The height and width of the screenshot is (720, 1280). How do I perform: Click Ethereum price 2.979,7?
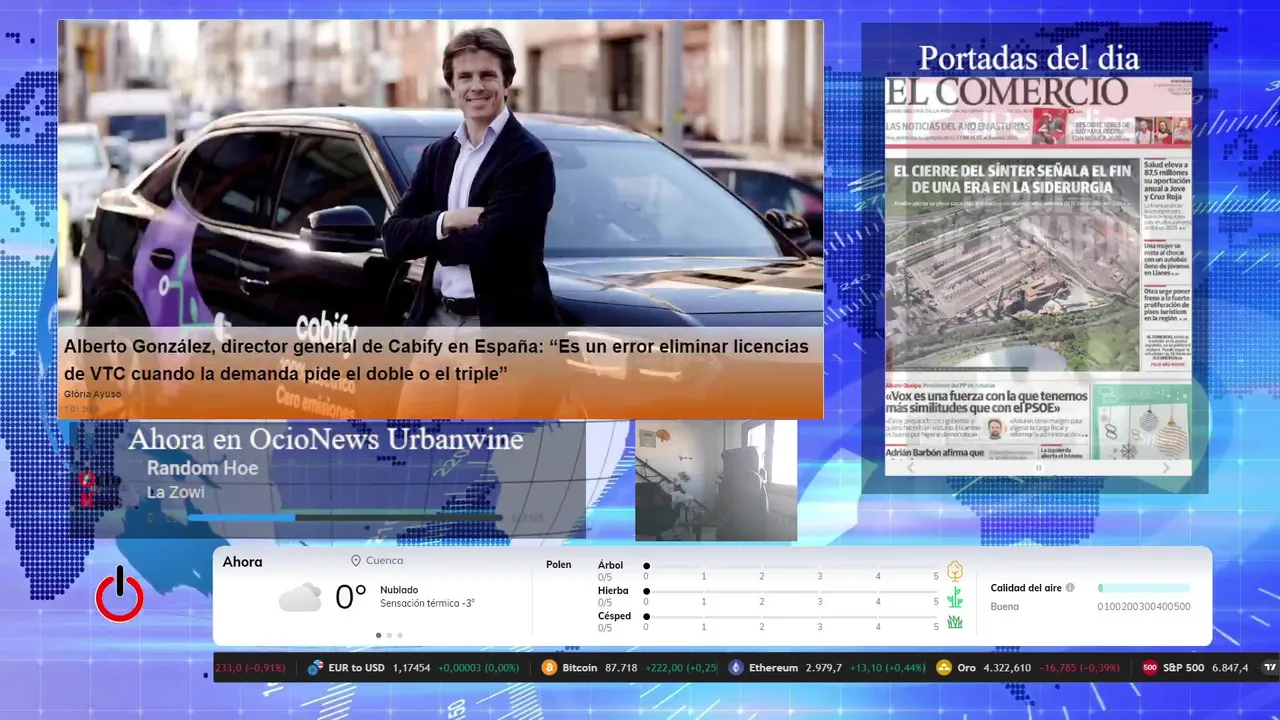[825, 668]
